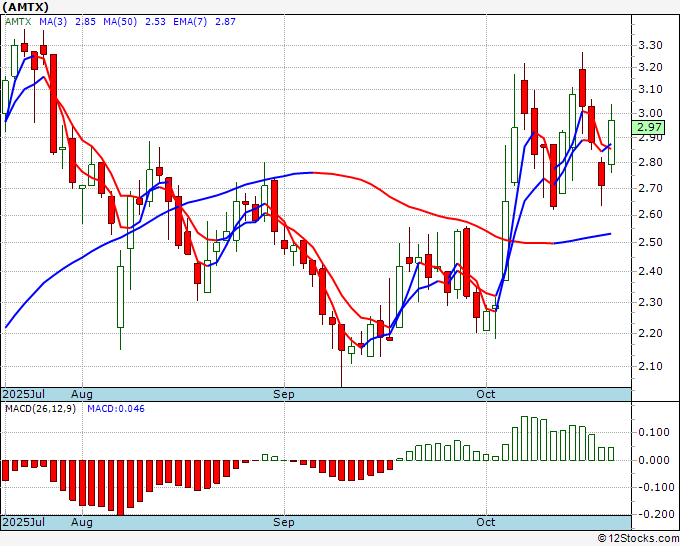Click the 0.100 MACD axis label

654,432
